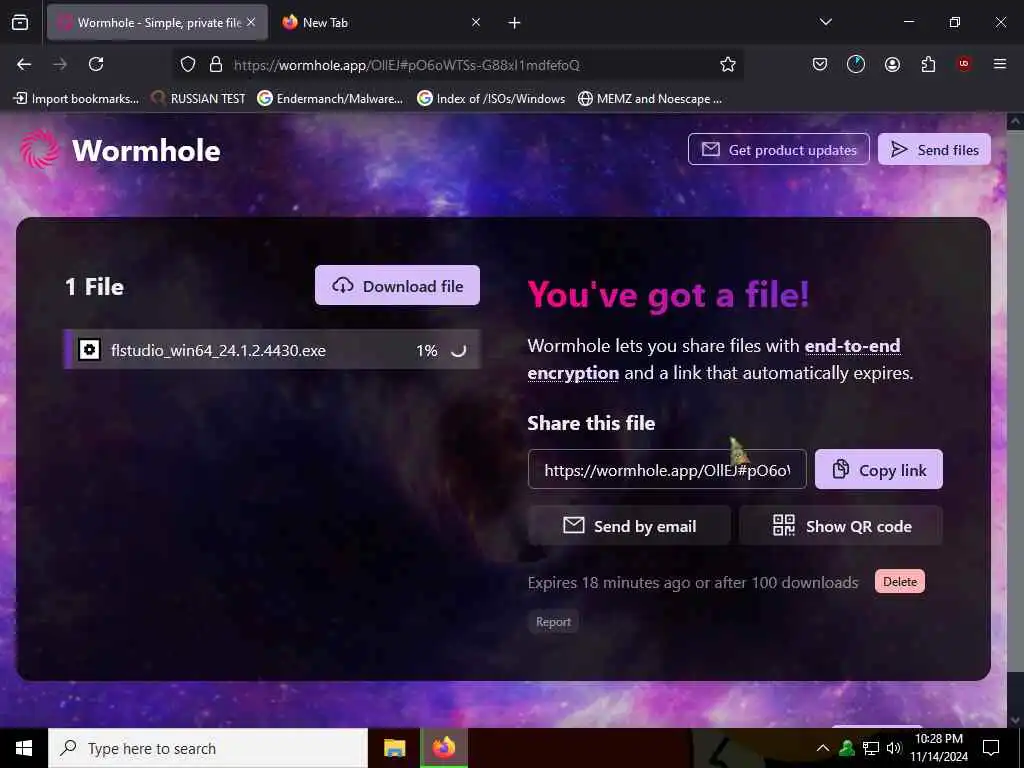Viewport: 1024px width, 768px height.
Task: Open the Firefox View icon in the tab strip
Action: point(20,23)
